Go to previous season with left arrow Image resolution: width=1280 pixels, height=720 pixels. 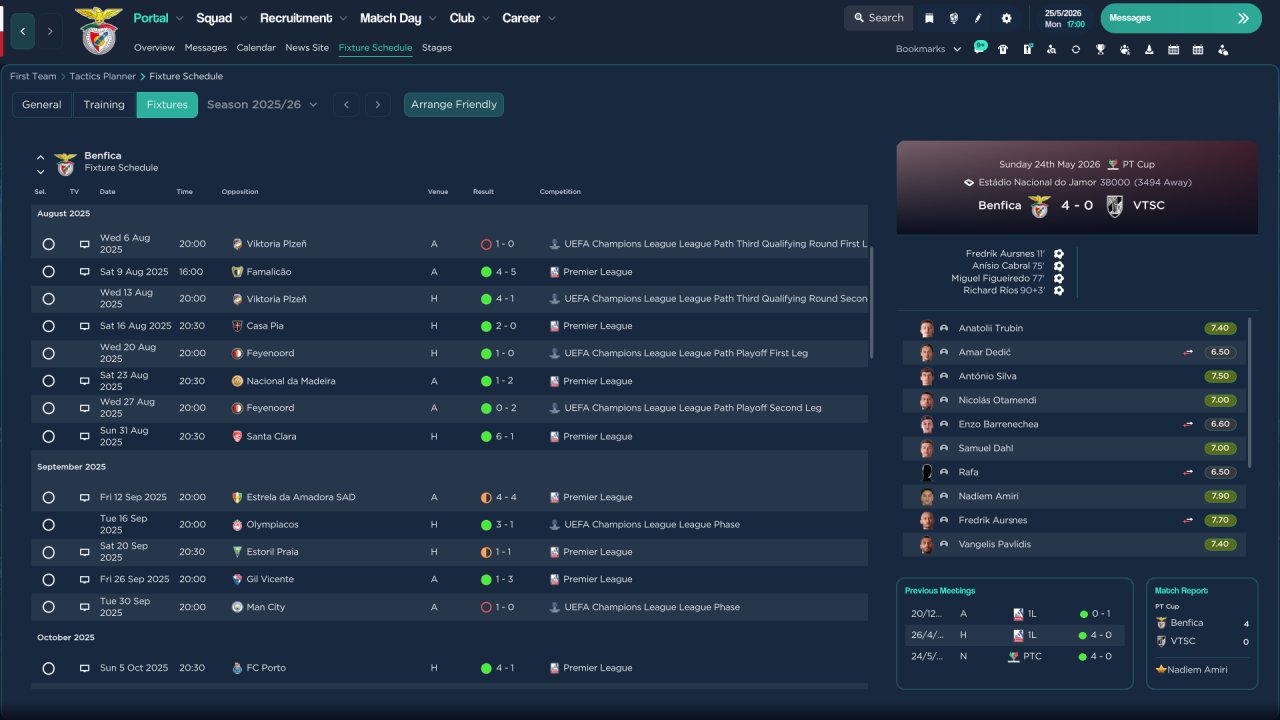click(346, 104)
